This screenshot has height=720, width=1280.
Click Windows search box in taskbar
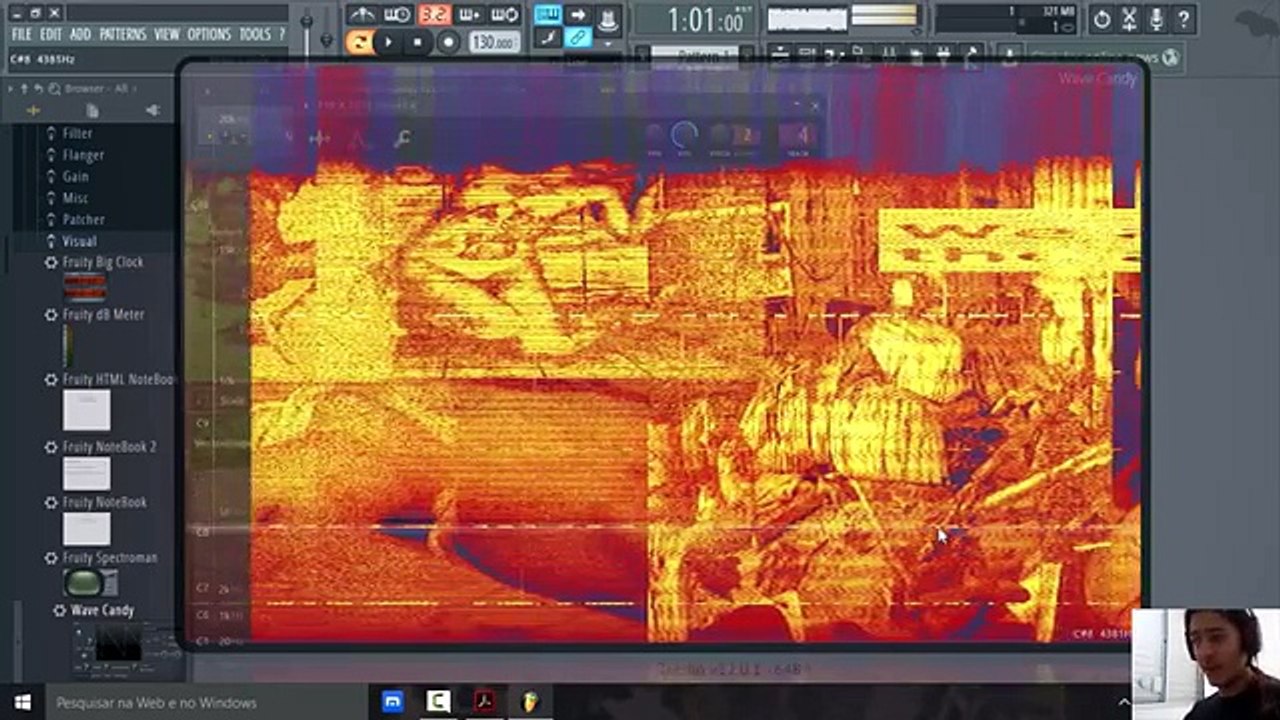click(156, 703)
